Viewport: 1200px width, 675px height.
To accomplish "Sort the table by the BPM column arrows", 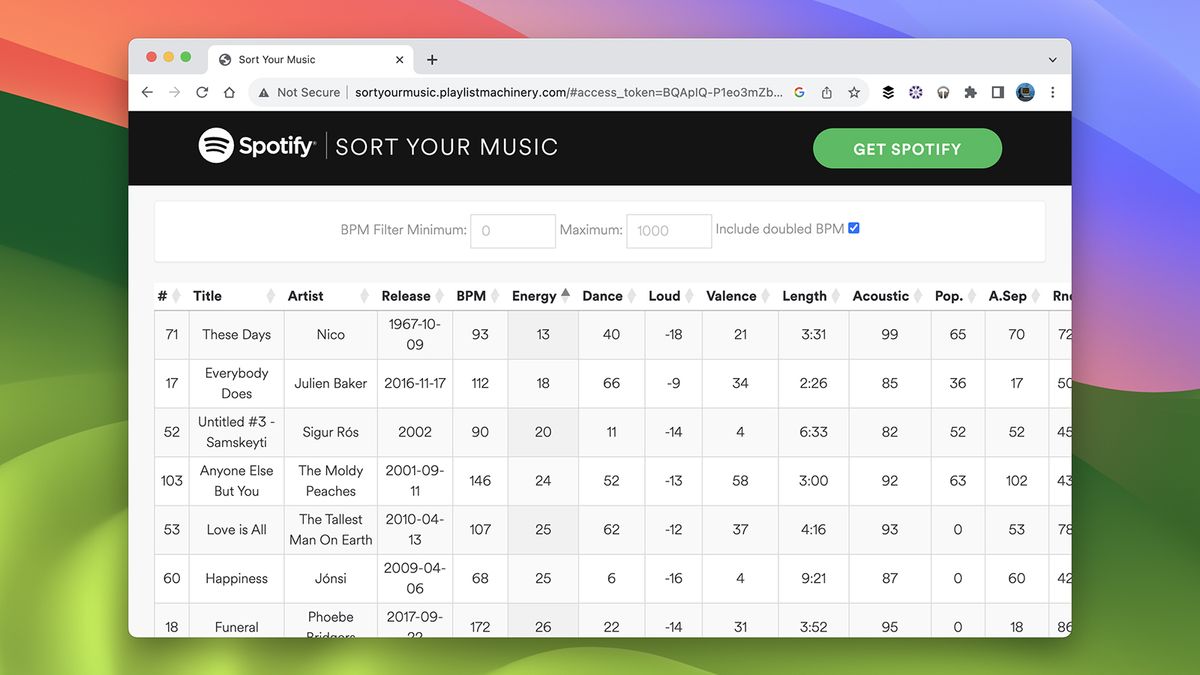I will (497, 296).
